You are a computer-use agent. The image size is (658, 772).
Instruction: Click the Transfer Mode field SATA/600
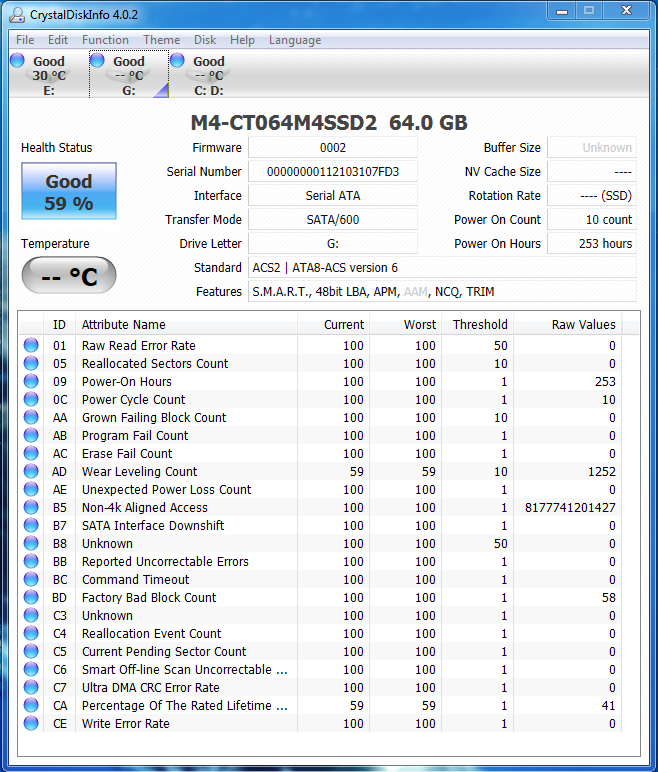pyautogui.click(x=333, y=220)
